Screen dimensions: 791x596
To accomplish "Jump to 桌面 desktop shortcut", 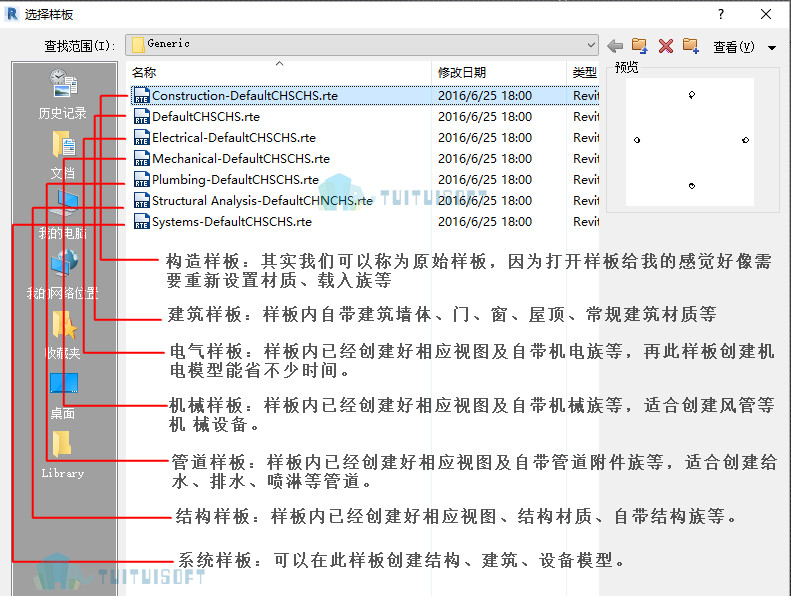I will [64, 396].
